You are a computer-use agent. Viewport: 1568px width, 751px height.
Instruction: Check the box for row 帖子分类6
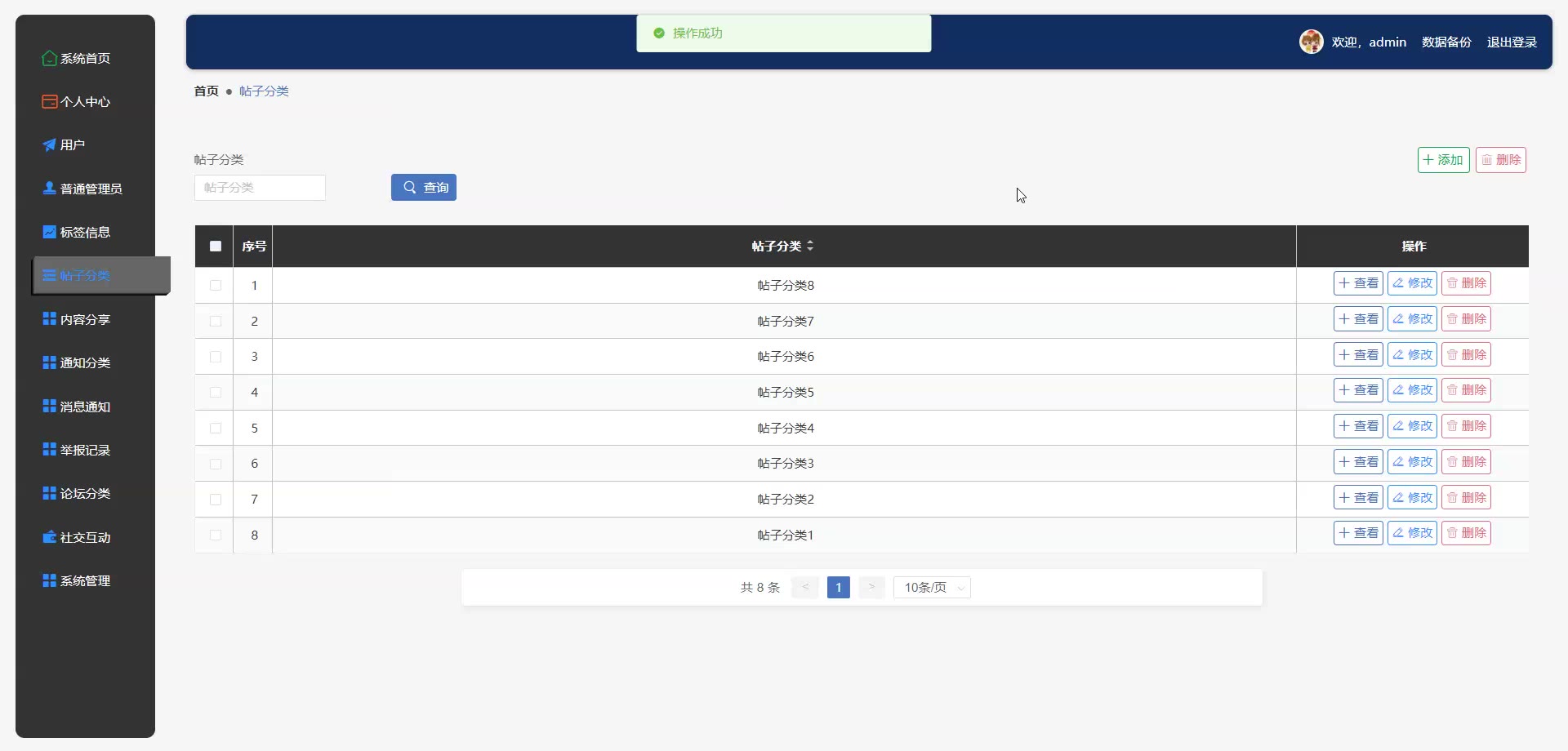pyautogui.click(x=216, y=357)
